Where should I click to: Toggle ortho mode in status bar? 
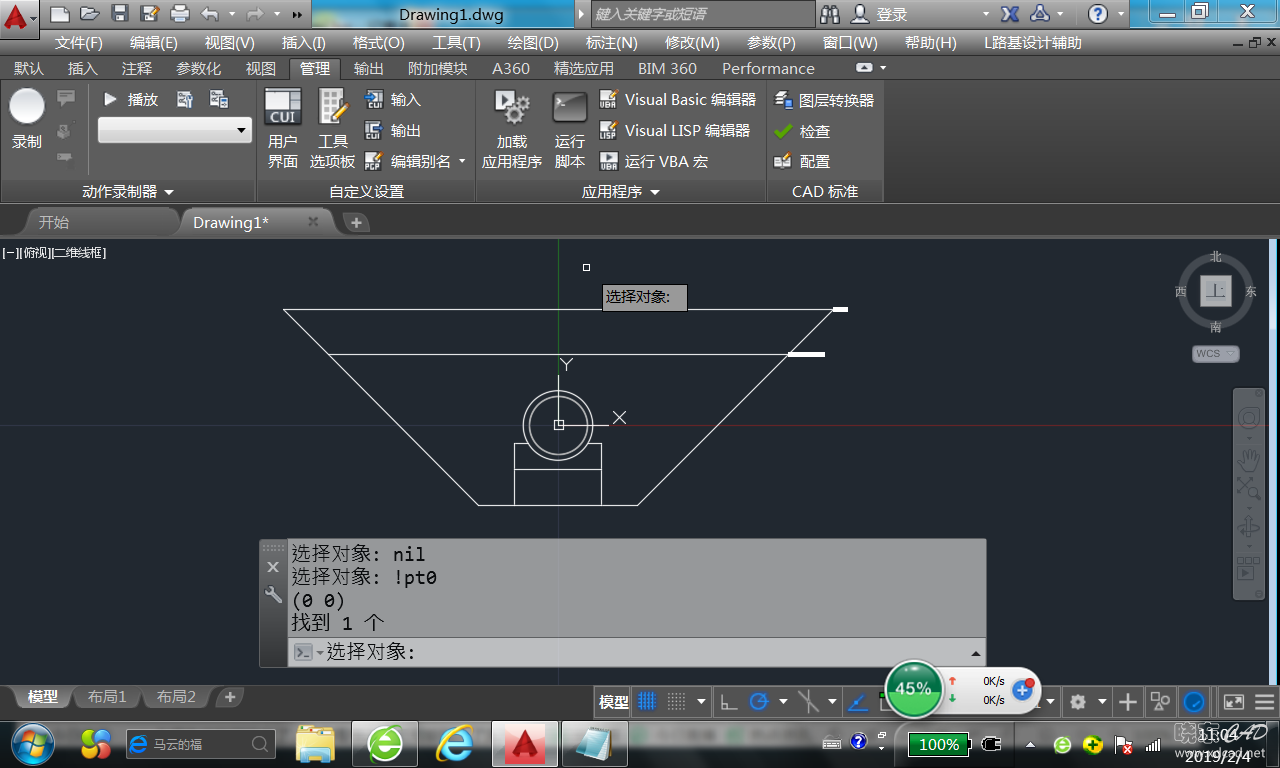point(729,701)
